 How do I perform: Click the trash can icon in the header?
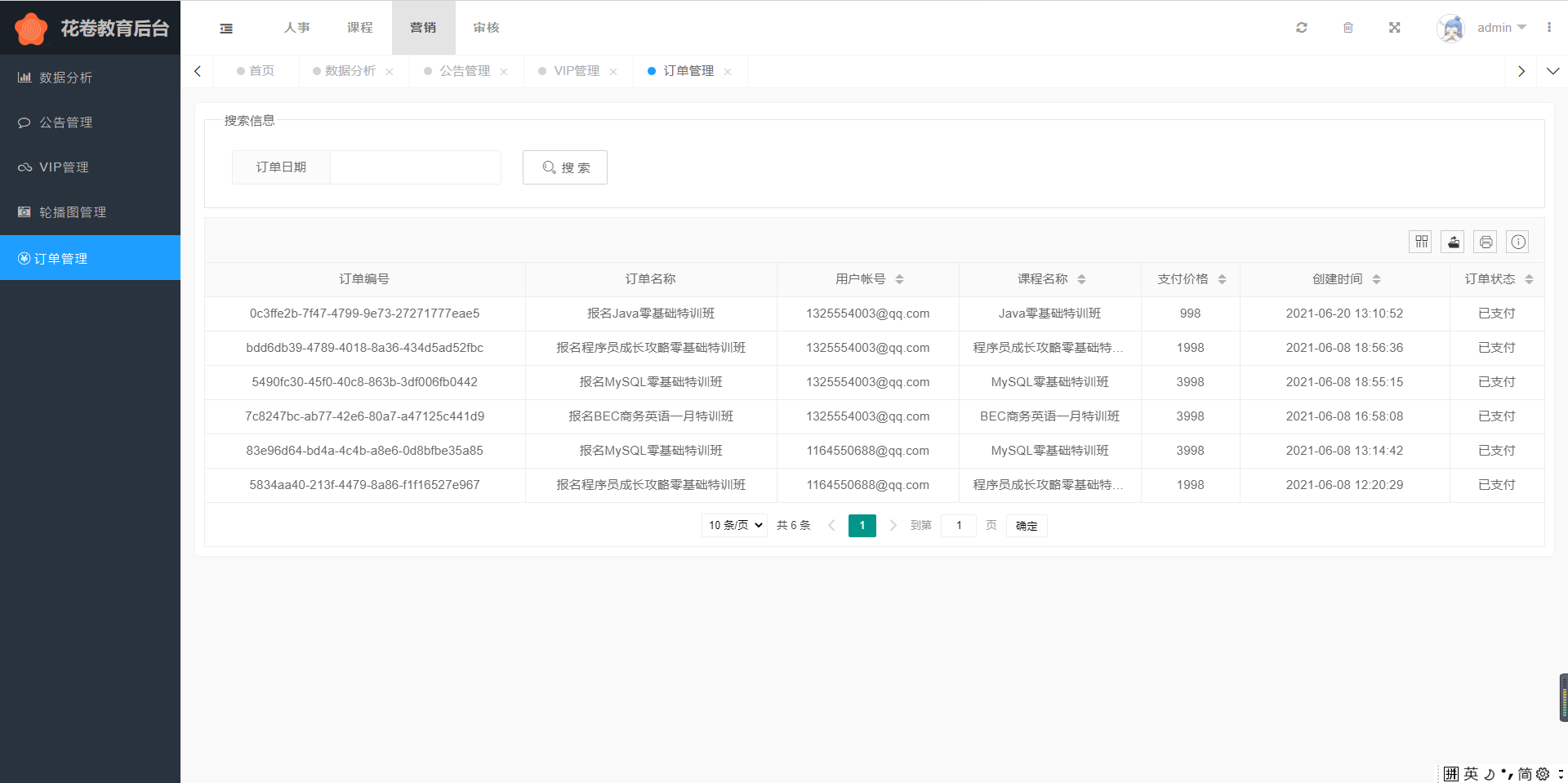tap(1348, 28)
